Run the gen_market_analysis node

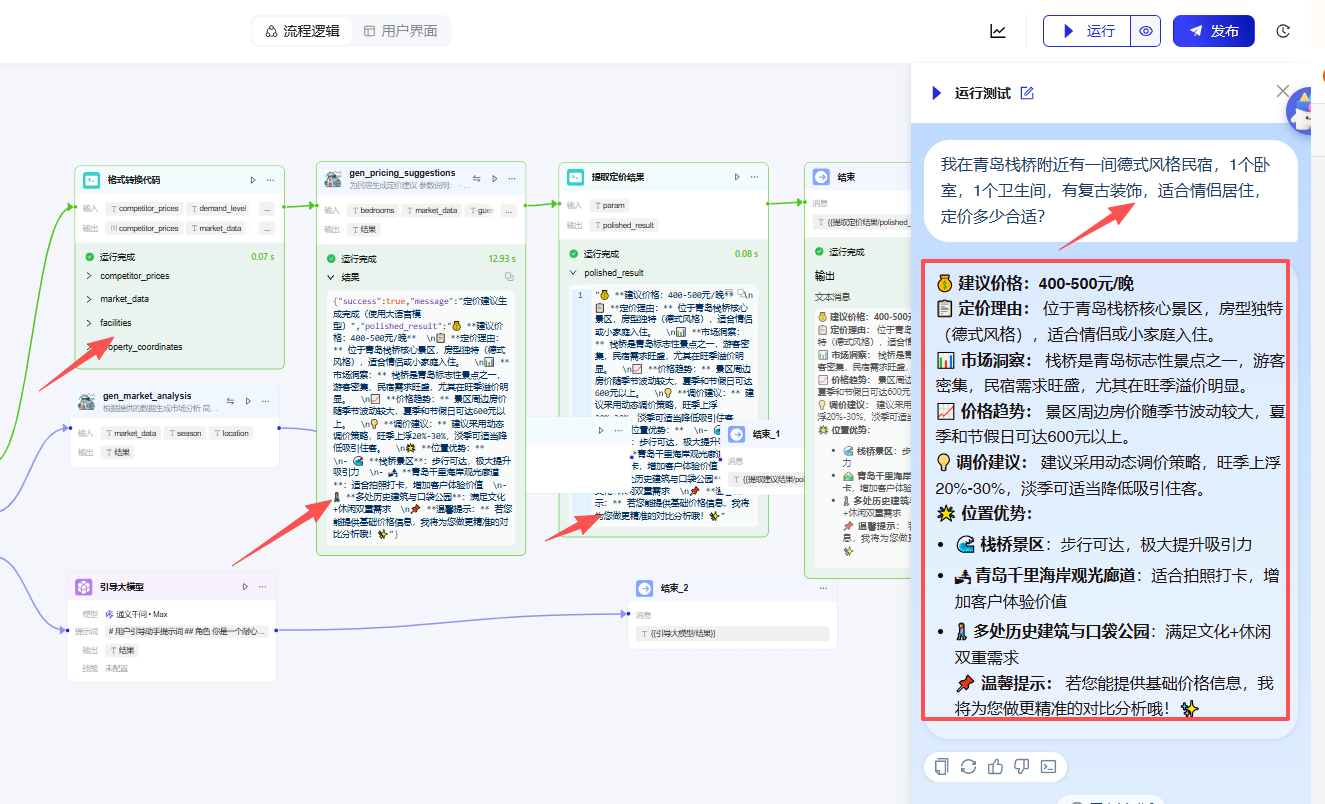coord(248,401)
